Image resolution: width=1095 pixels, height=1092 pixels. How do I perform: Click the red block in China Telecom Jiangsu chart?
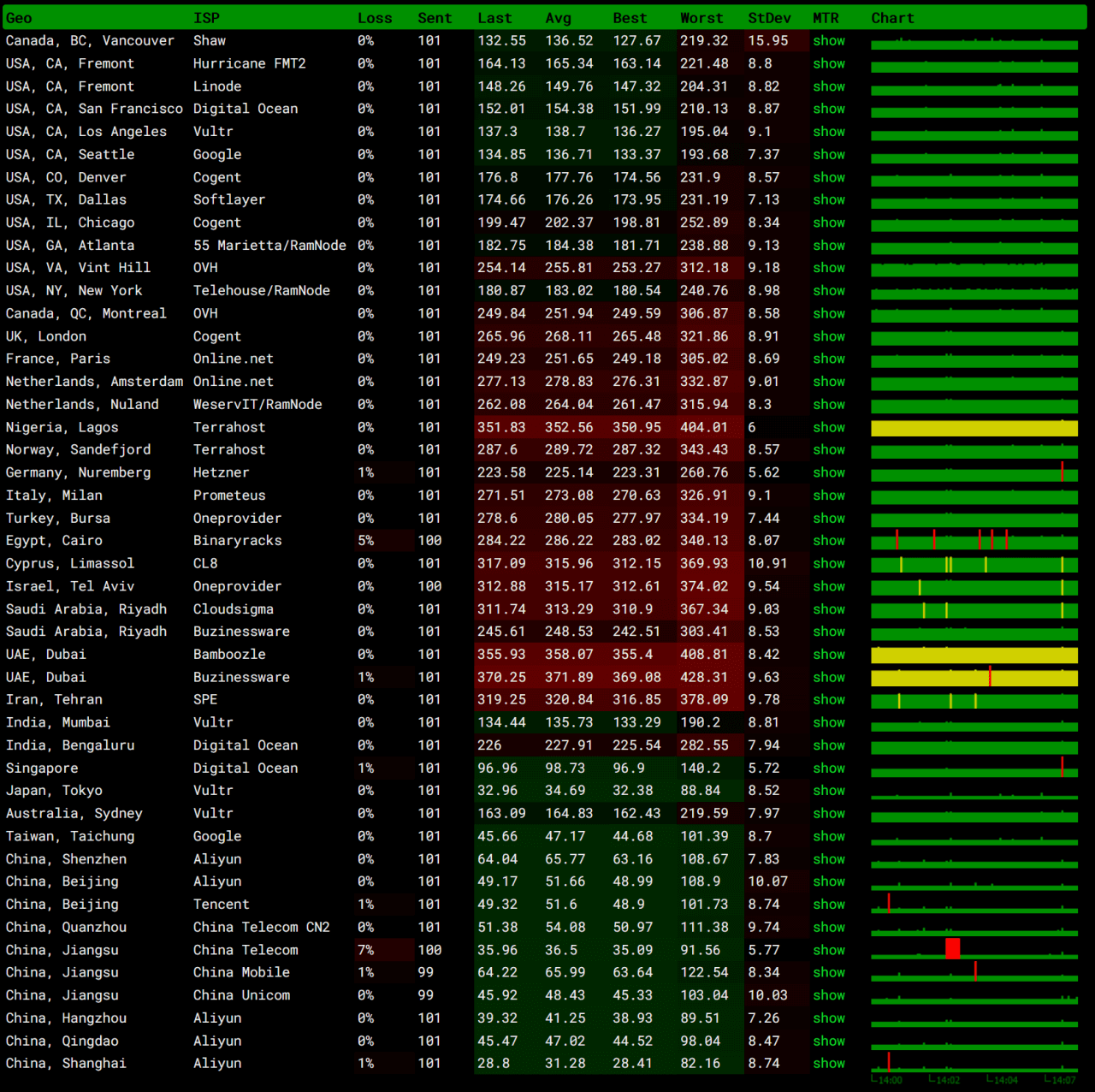(x=952, y=948)
